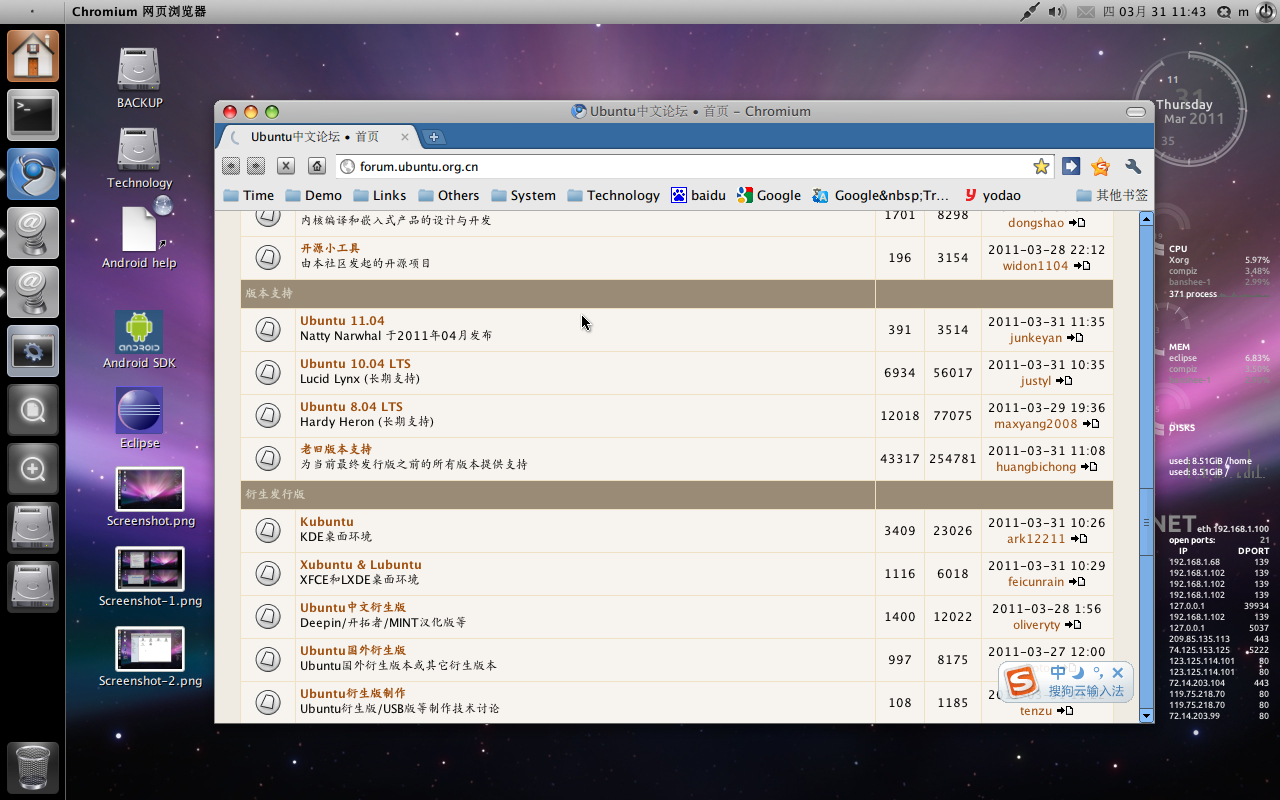Open the Kubuntu forum link
The width and height of the screenshot is (1280, 800).
(327, 522)
